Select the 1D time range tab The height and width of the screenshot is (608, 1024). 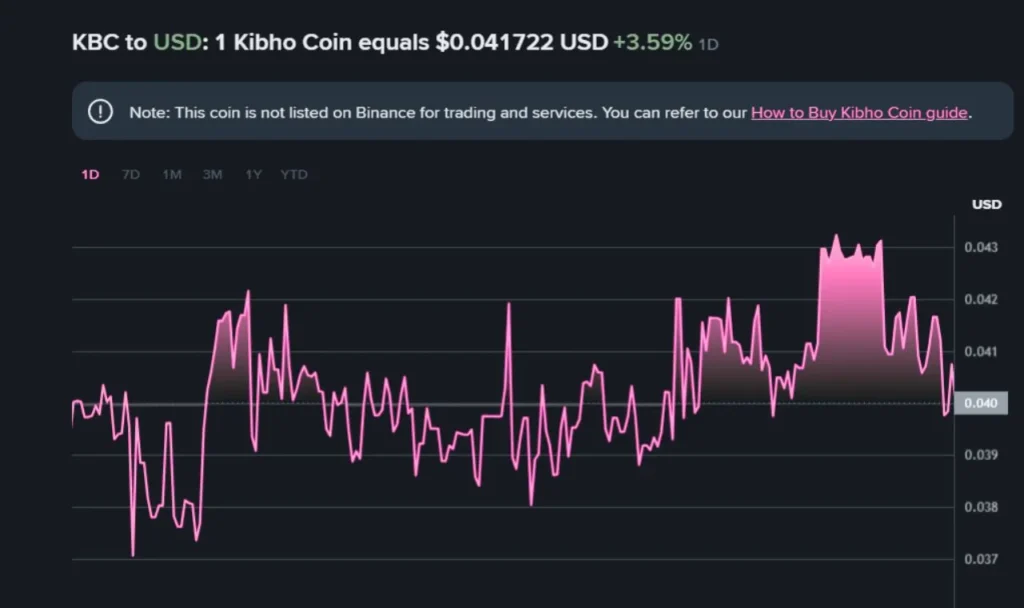pos(90,175)
